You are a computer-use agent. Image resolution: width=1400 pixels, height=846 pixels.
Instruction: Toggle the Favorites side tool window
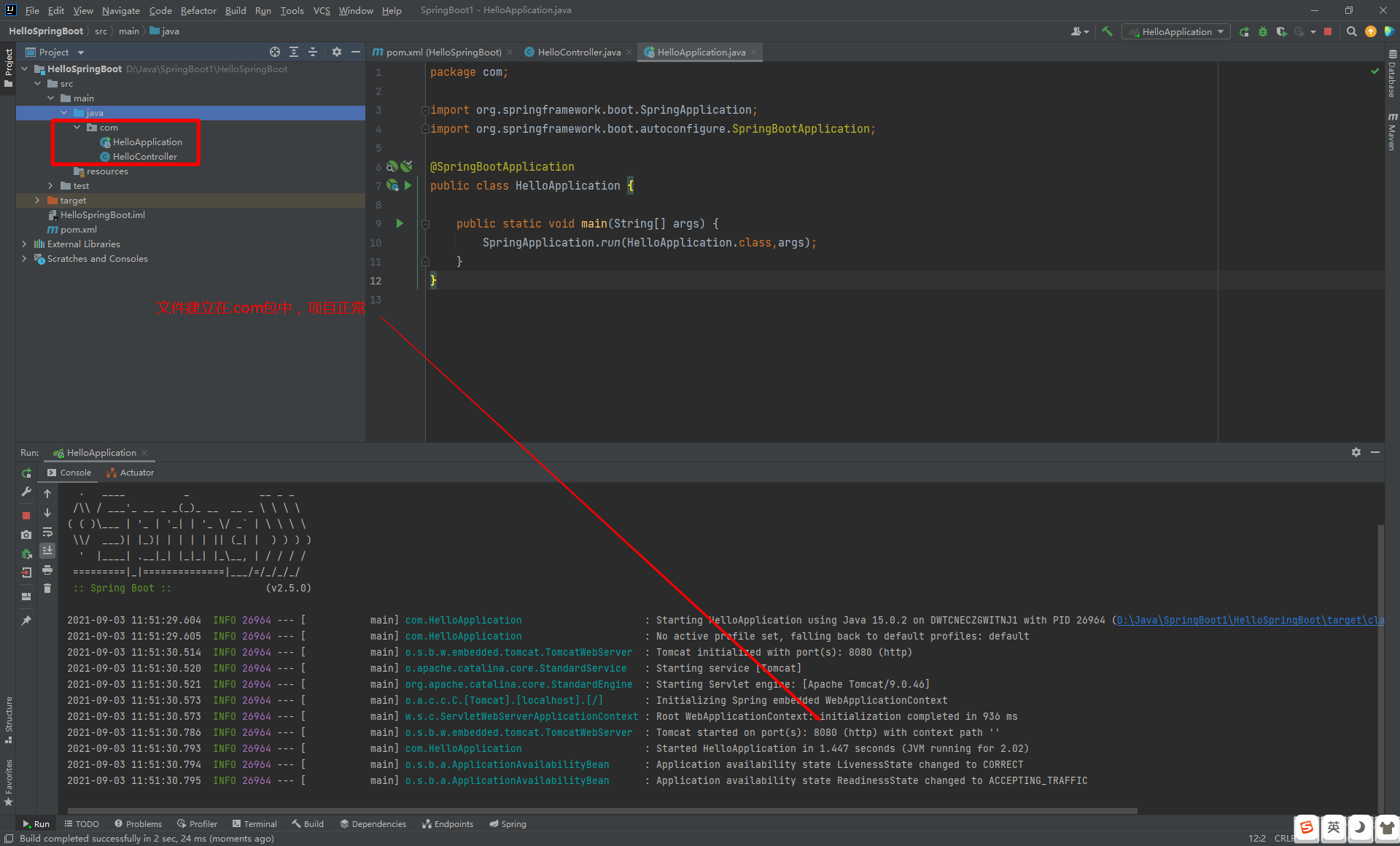click(8, 783)
